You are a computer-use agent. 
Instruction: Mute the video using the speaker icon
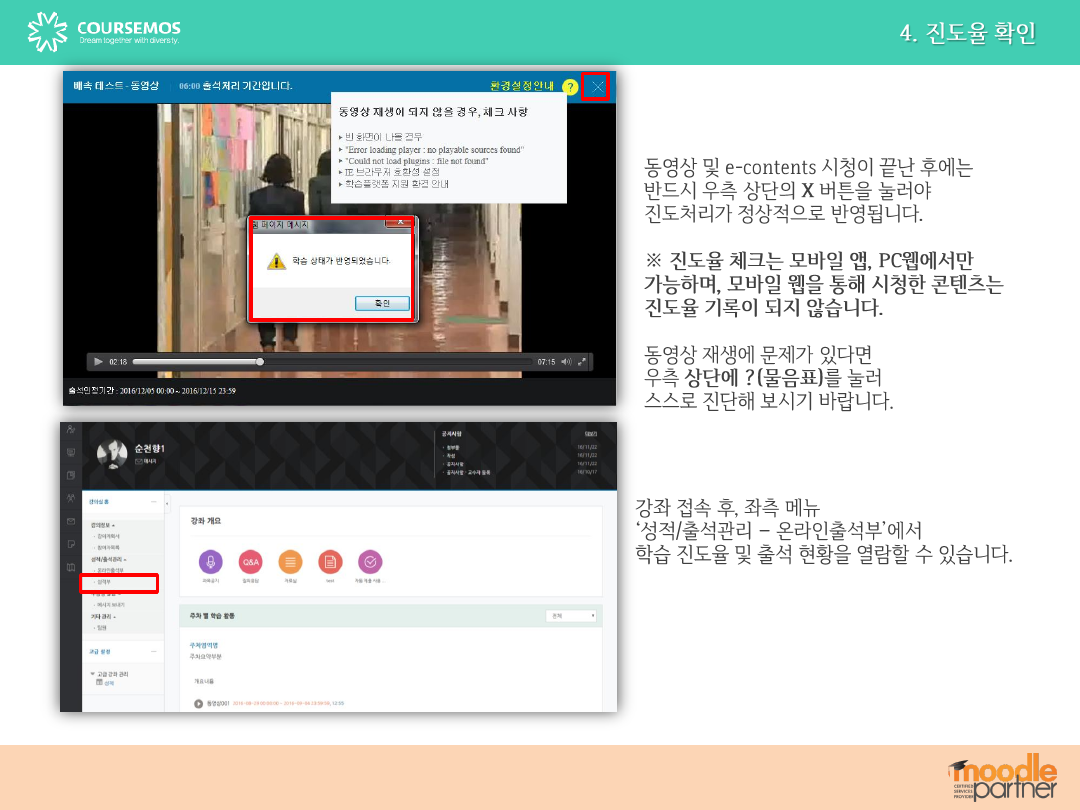pos(566,361)
